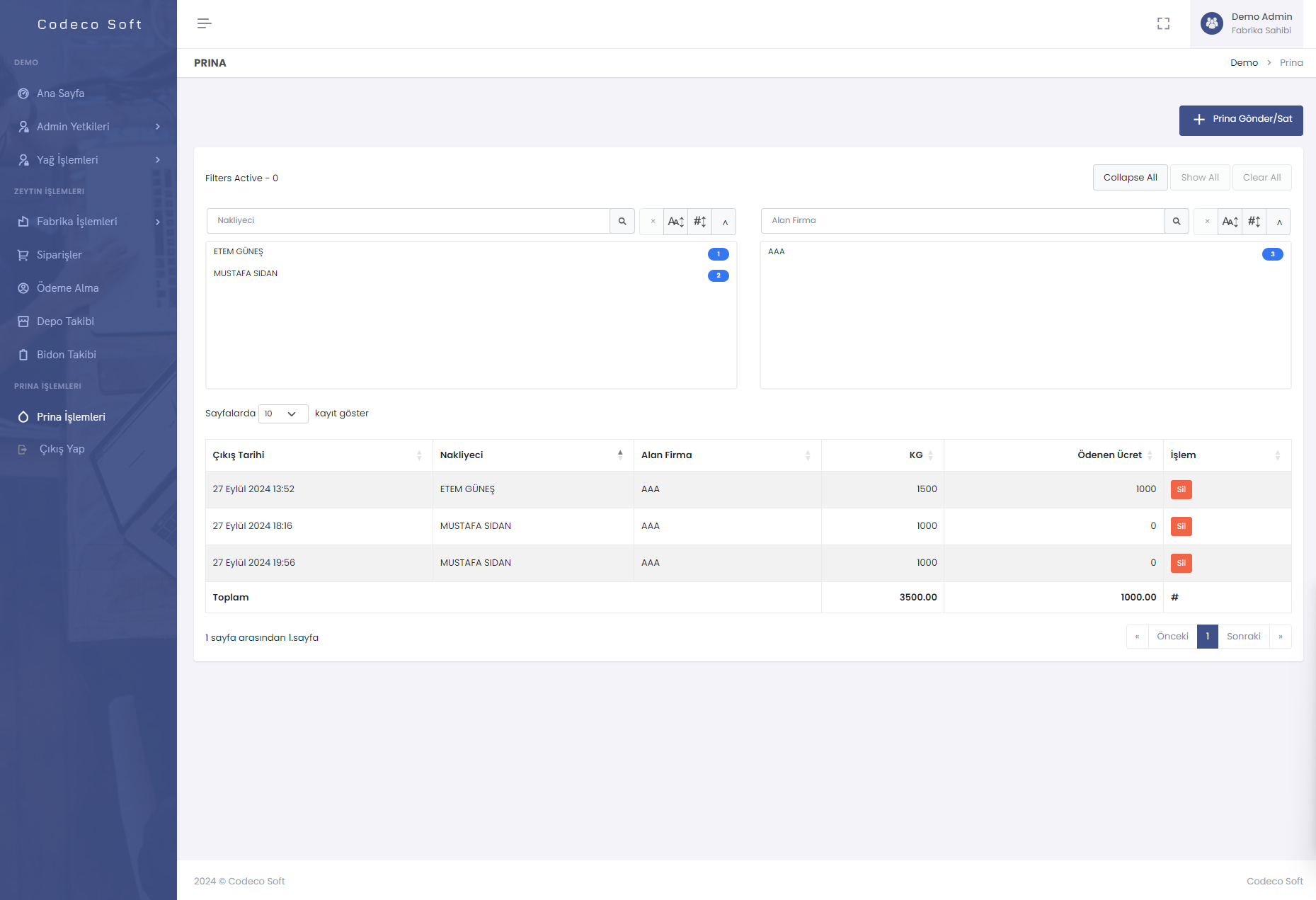Open Depo Takibi from sidebar
The image size is (1316, 900).
click(x=65, y=321)
